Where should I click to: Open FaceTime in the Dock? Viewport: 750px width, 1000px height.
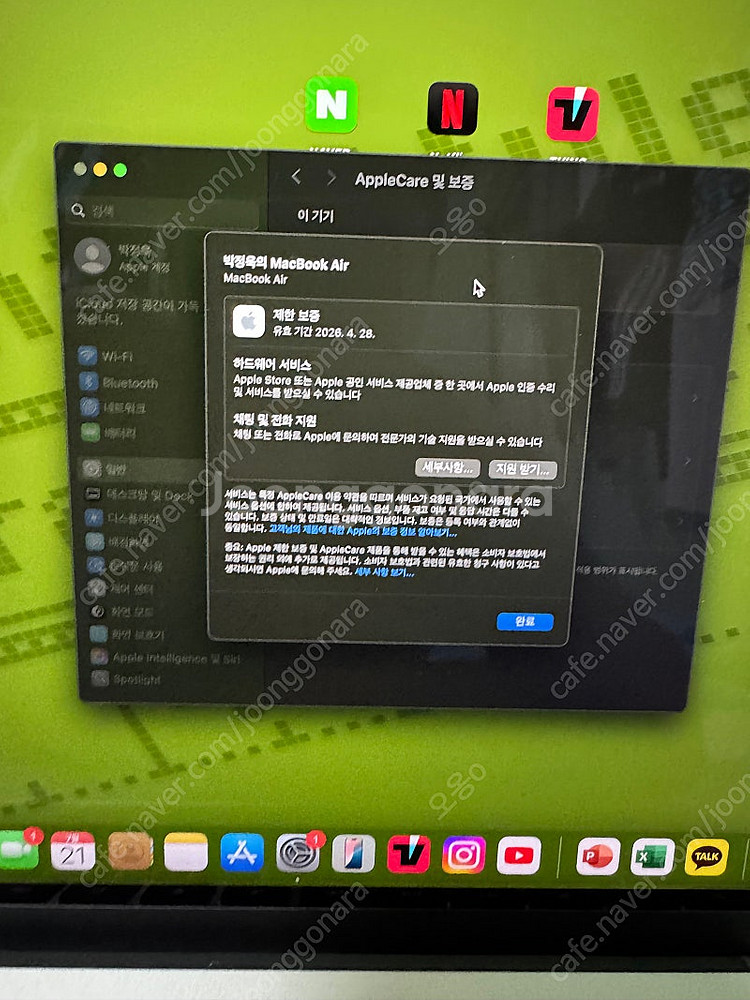pyautogui.click(x=18, y=849)
